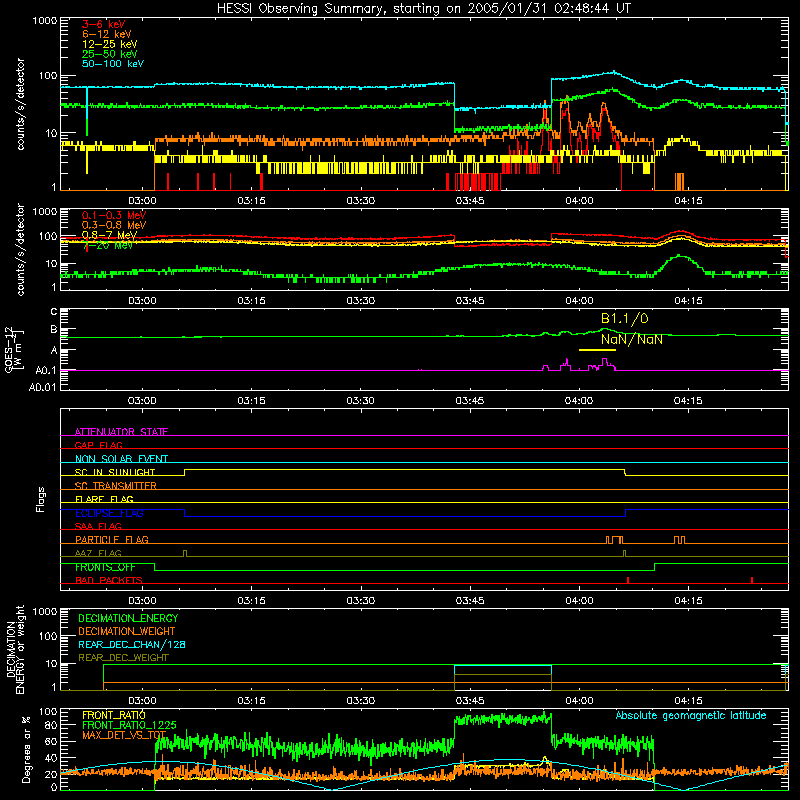This screenshot has width=800, height=800.
Task: Click the DECIMATION_ENERGY legend label
Action: pos(128,618)
